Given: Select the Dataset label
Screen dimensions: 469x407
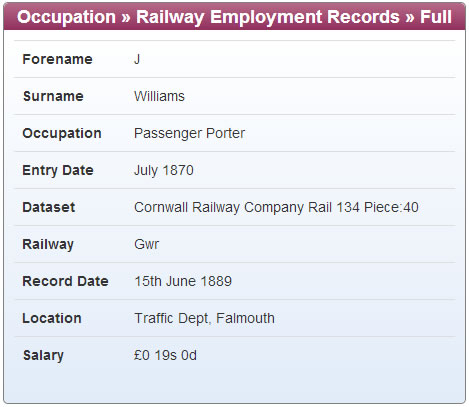Looking at the screenshot, I should pos(49,207).
